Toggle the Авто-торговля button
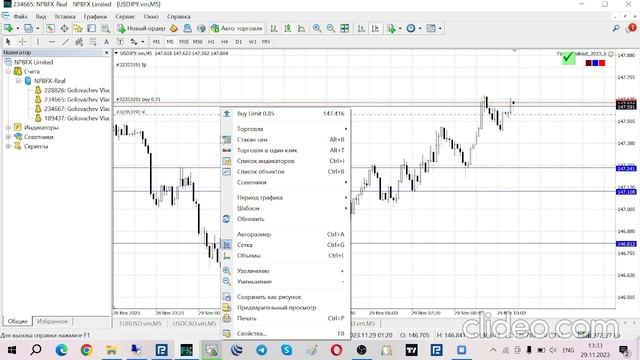640x360 pixels. tap(237, 28)
